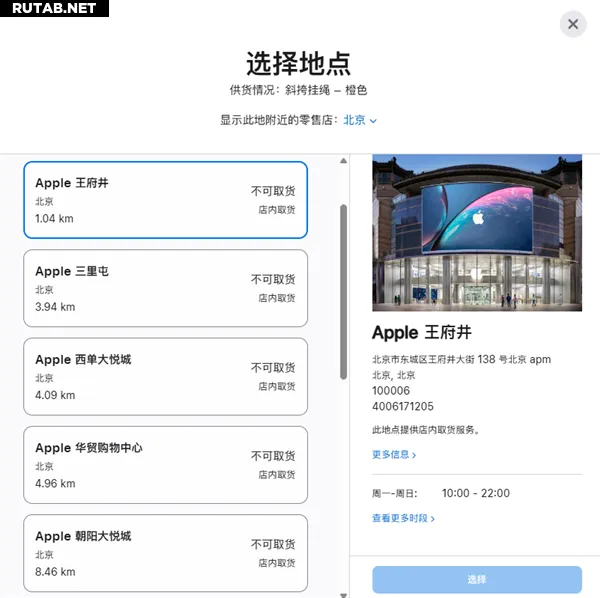The width and height of the screenshot is (600, 598).
Task: Click the 供货情况 availability subtitle
Action: [x=298, y=90]
